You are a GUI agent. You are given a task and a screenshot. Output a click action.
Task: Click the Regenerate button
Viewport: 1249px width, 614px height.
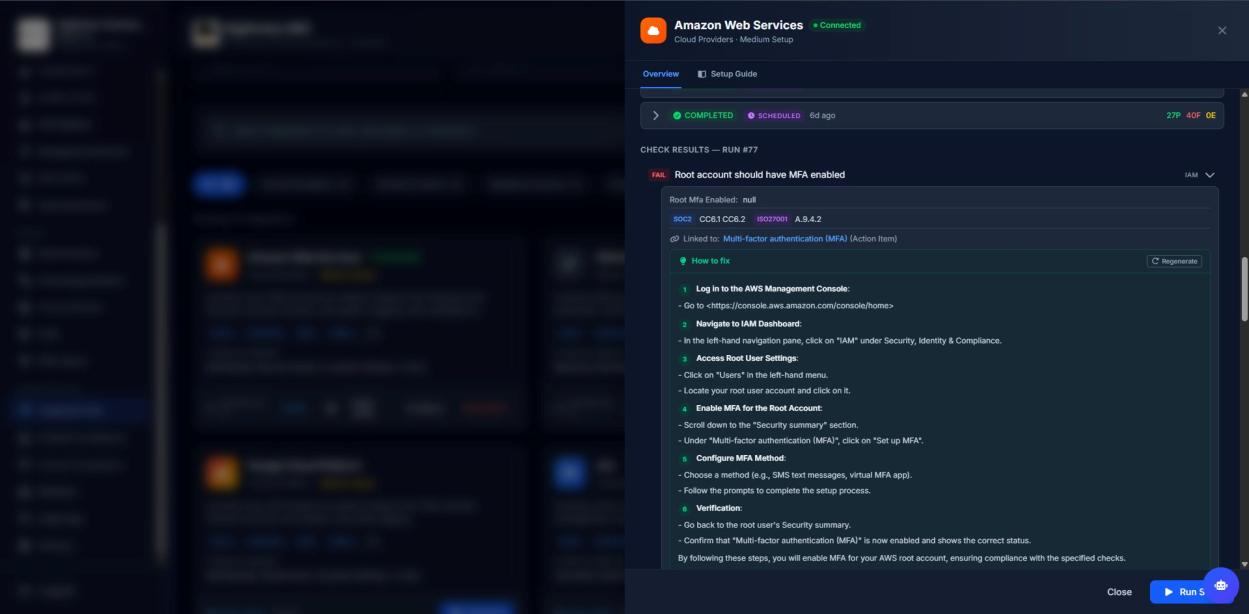pyautogui.click(x=1174, y=261)
